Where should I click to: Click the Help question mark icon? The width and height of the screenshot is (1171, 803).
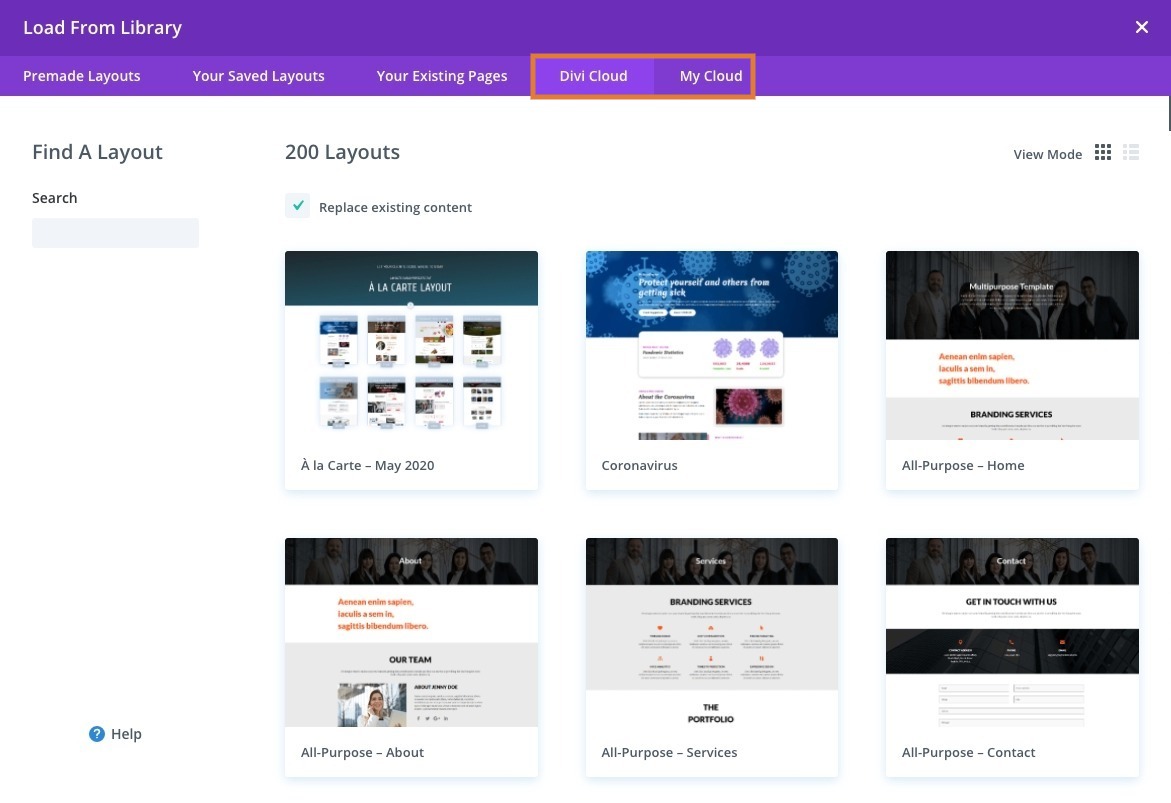pos(96,734)
